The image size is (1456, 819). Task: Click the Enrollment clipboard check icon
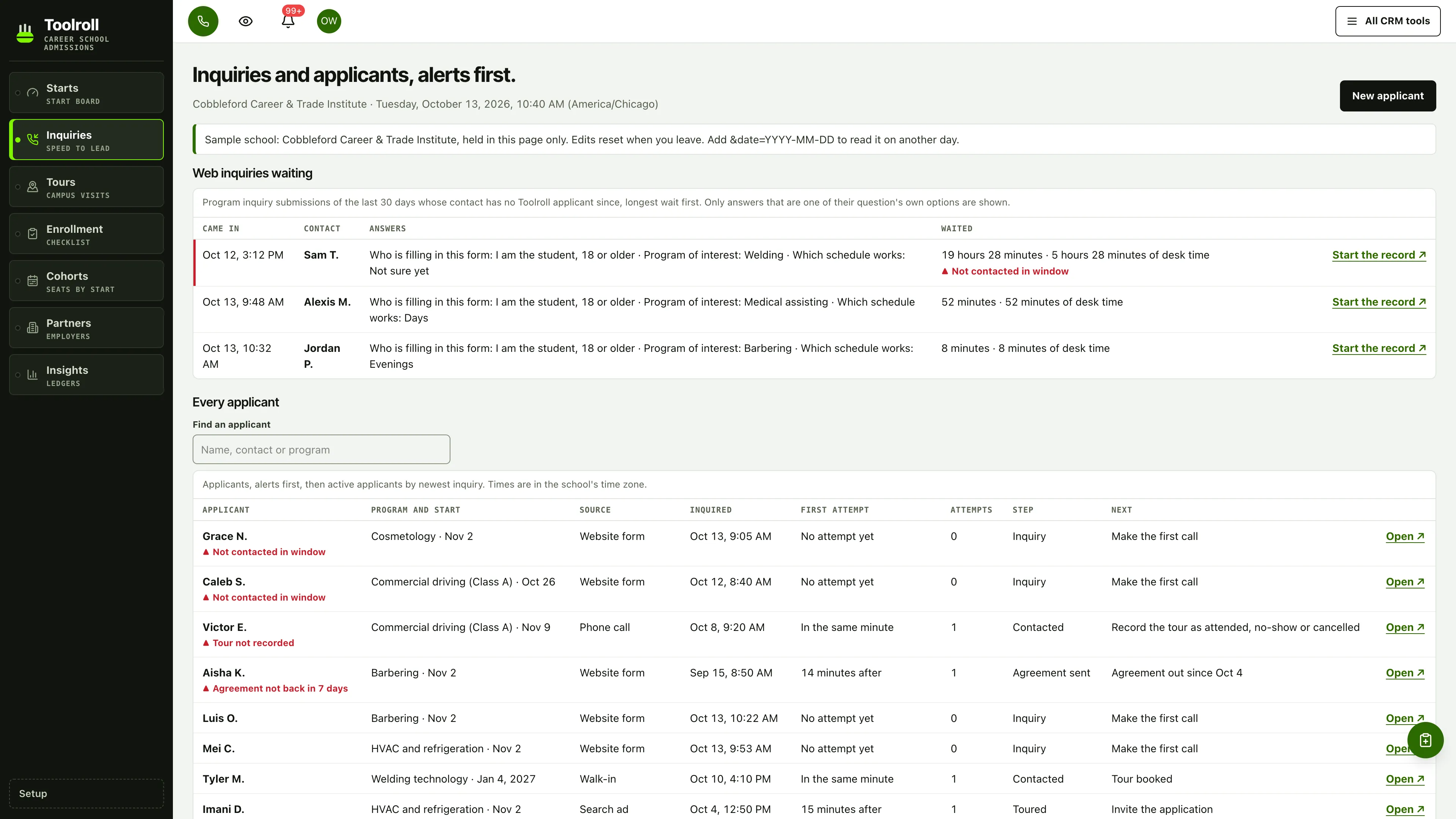(33, 234)
